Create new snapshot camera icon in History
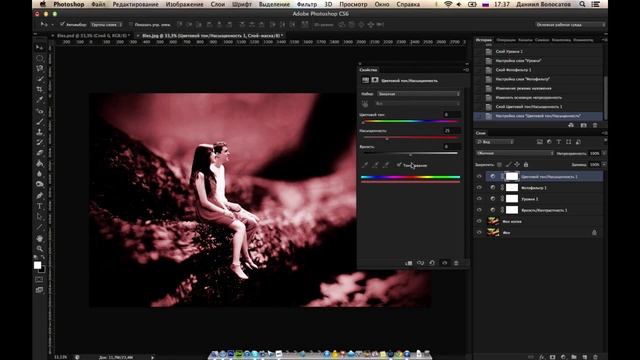 (583, 125)
